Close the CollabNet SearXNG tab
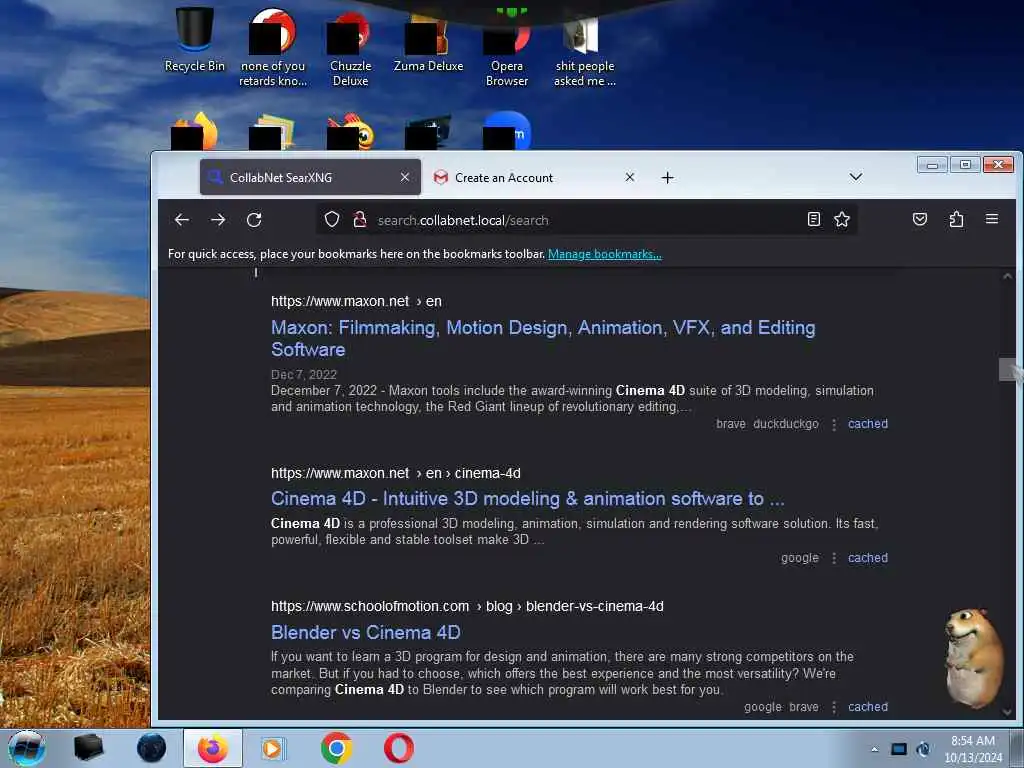This screenshot has height=768, width=1024. point(405,177)
